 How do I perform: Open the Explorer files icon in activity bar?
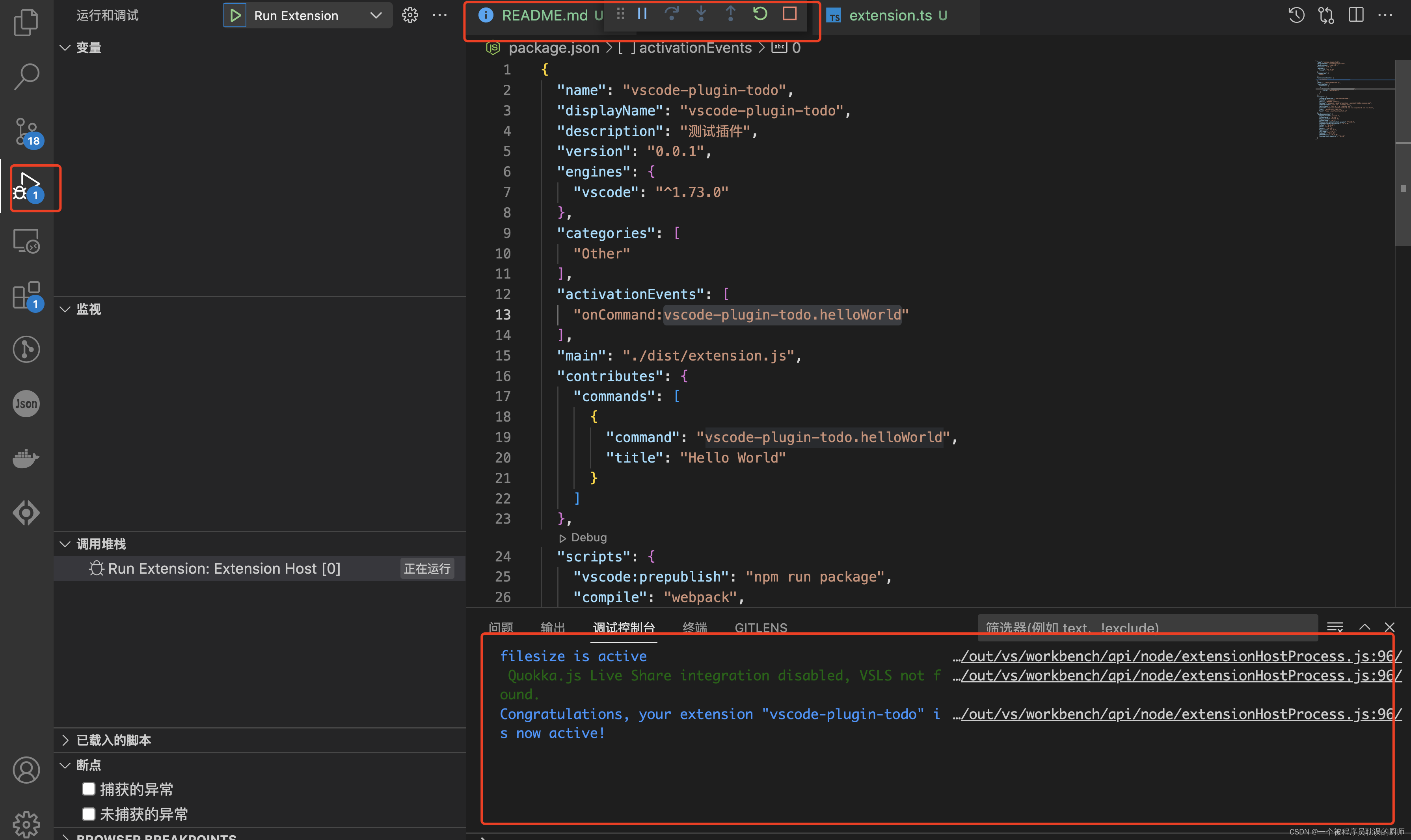26,22
